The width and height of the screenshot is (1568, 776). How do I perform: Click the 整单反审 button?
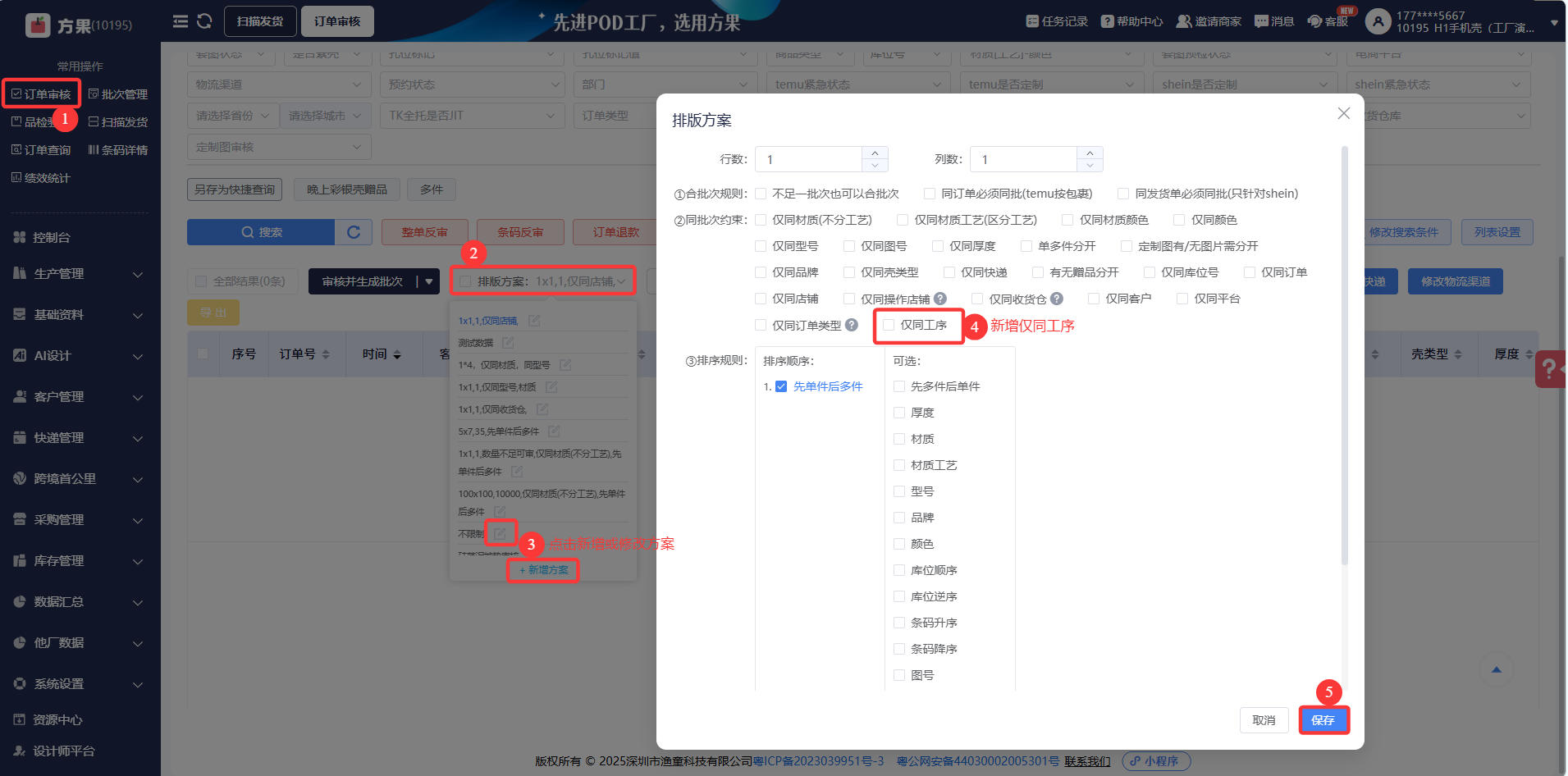[425, 232]
